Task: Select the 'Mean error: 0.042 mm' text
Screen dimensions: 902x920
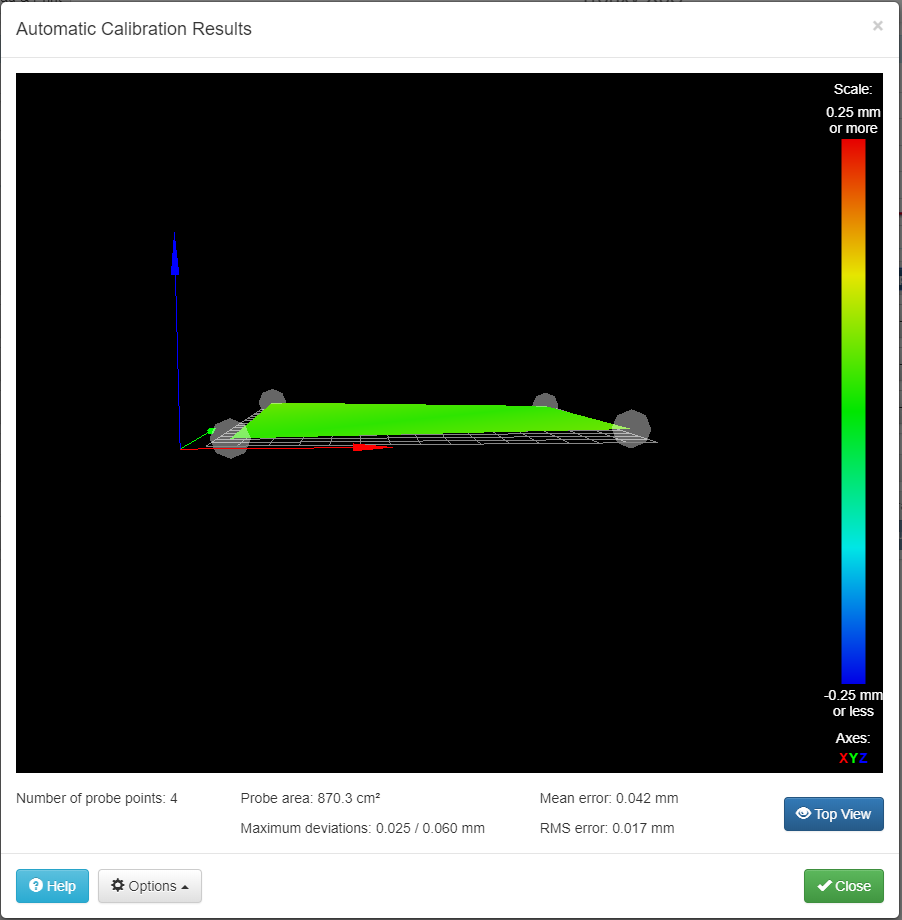Action: pos(609,798)
